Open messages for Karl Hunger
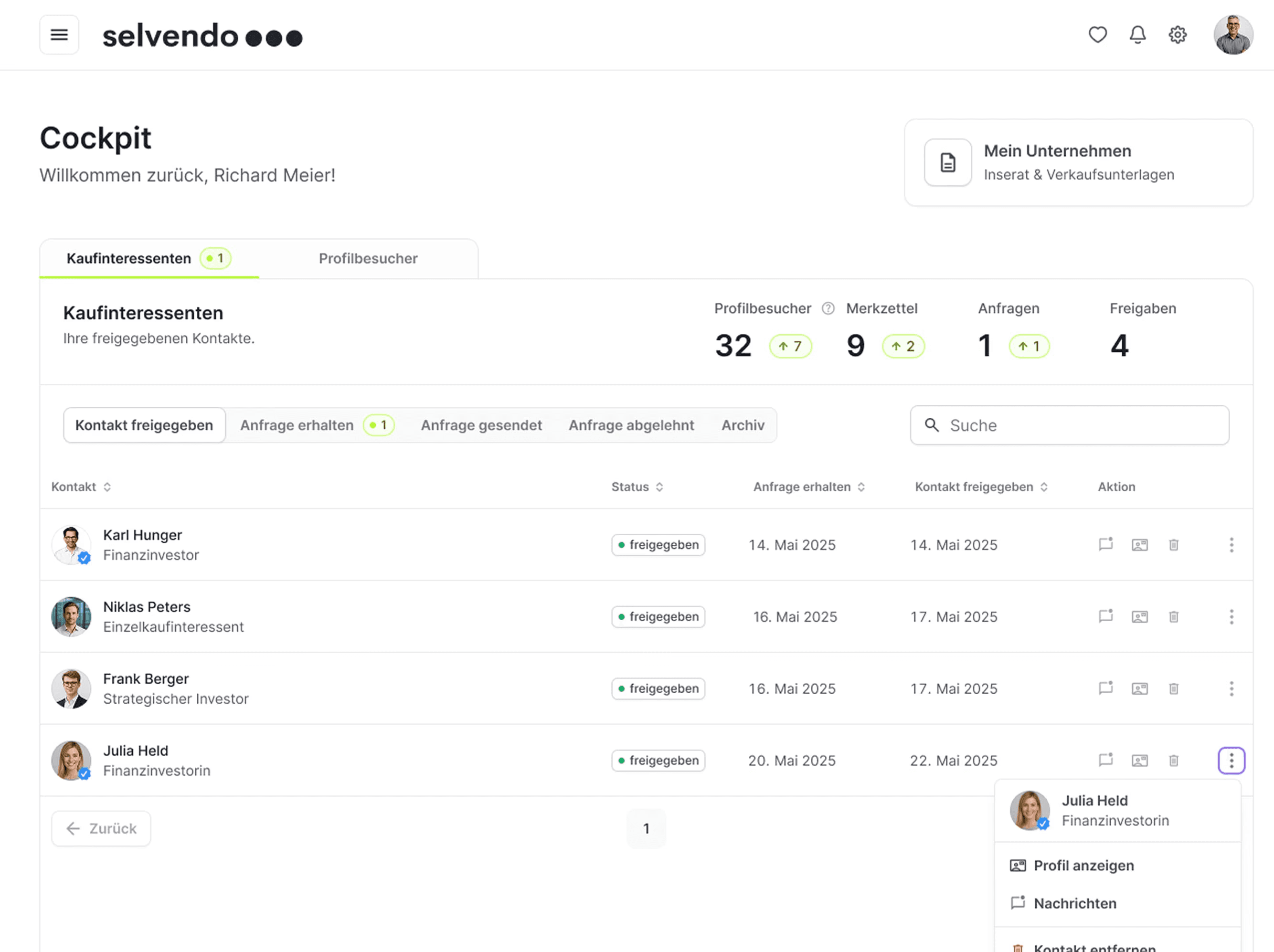Viewport: 1274px width, 952px height. 1106,545
